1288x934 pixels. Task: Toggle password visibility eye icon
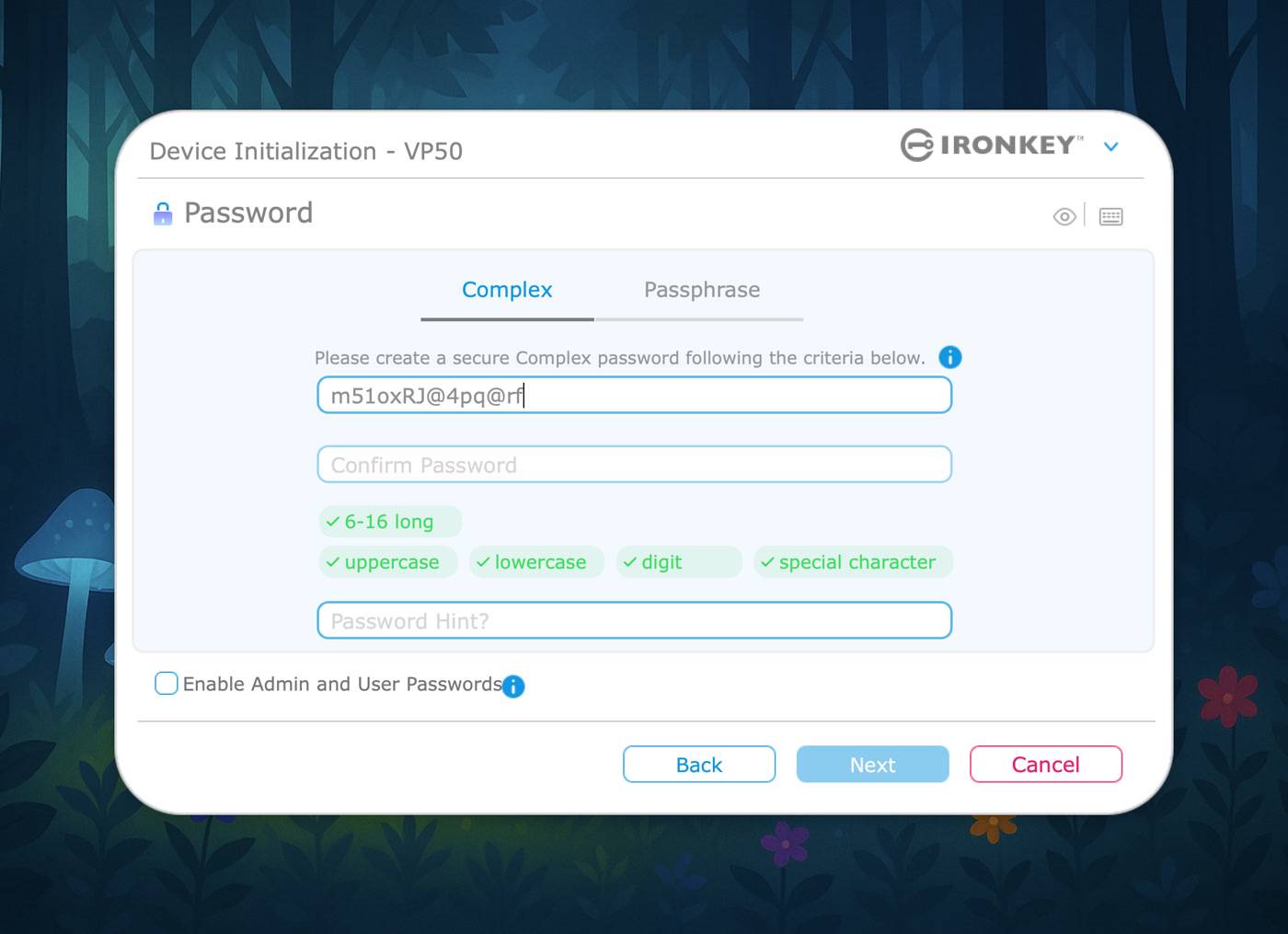pyautogui.click(x=1064, y=216)
